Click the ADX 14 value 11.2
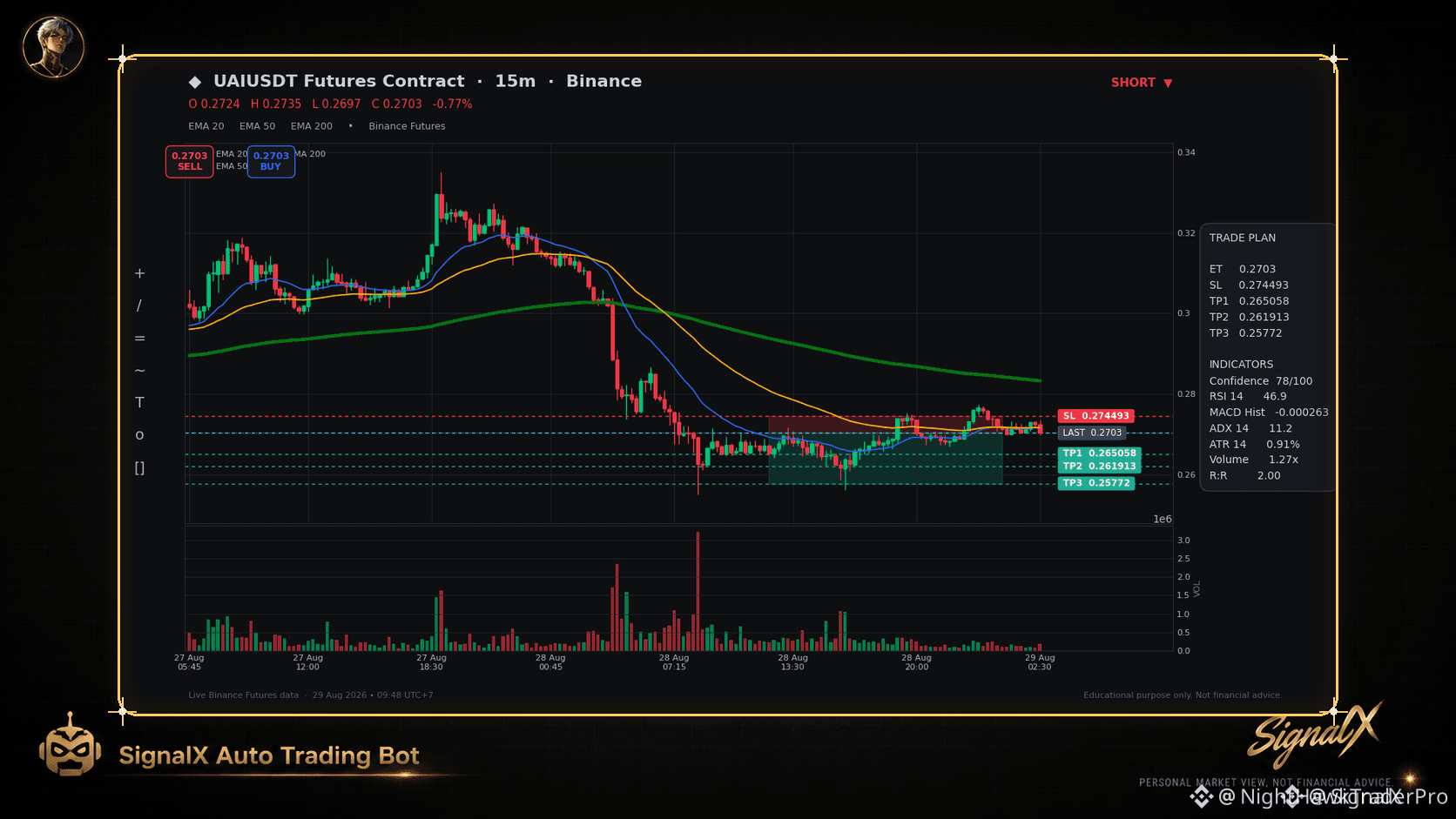The image size is (1456, 819). coord(1280,428)
